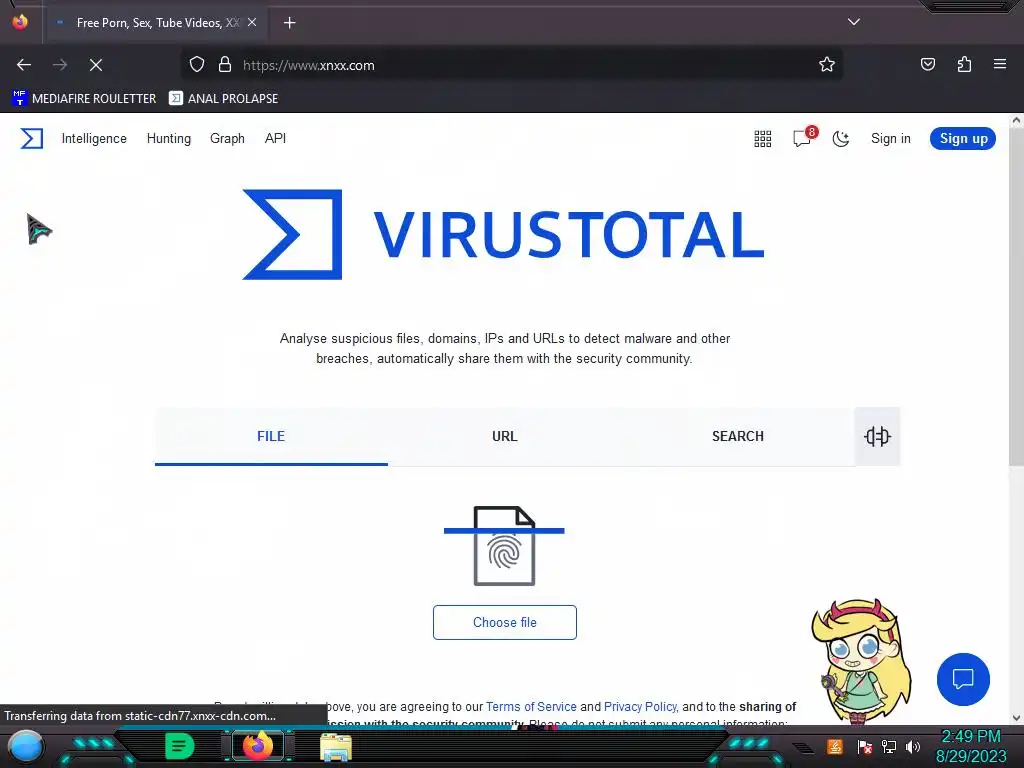The image size is (1024, 768).
Task: Click the scrollbar up arrow
Action: click(1016, 120)
